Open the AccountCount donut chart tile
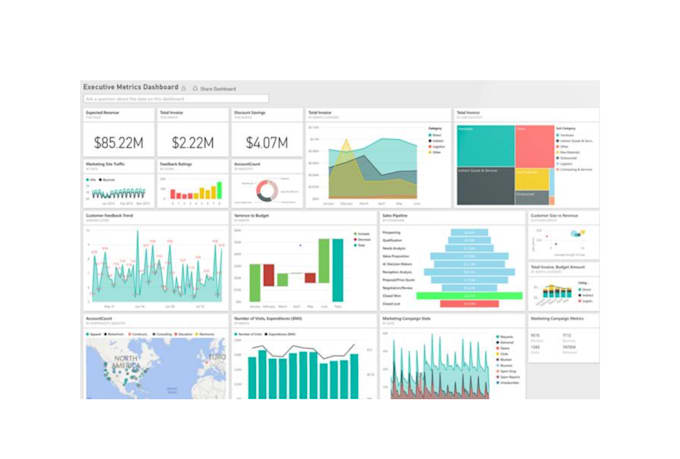 tap(267, 184)
